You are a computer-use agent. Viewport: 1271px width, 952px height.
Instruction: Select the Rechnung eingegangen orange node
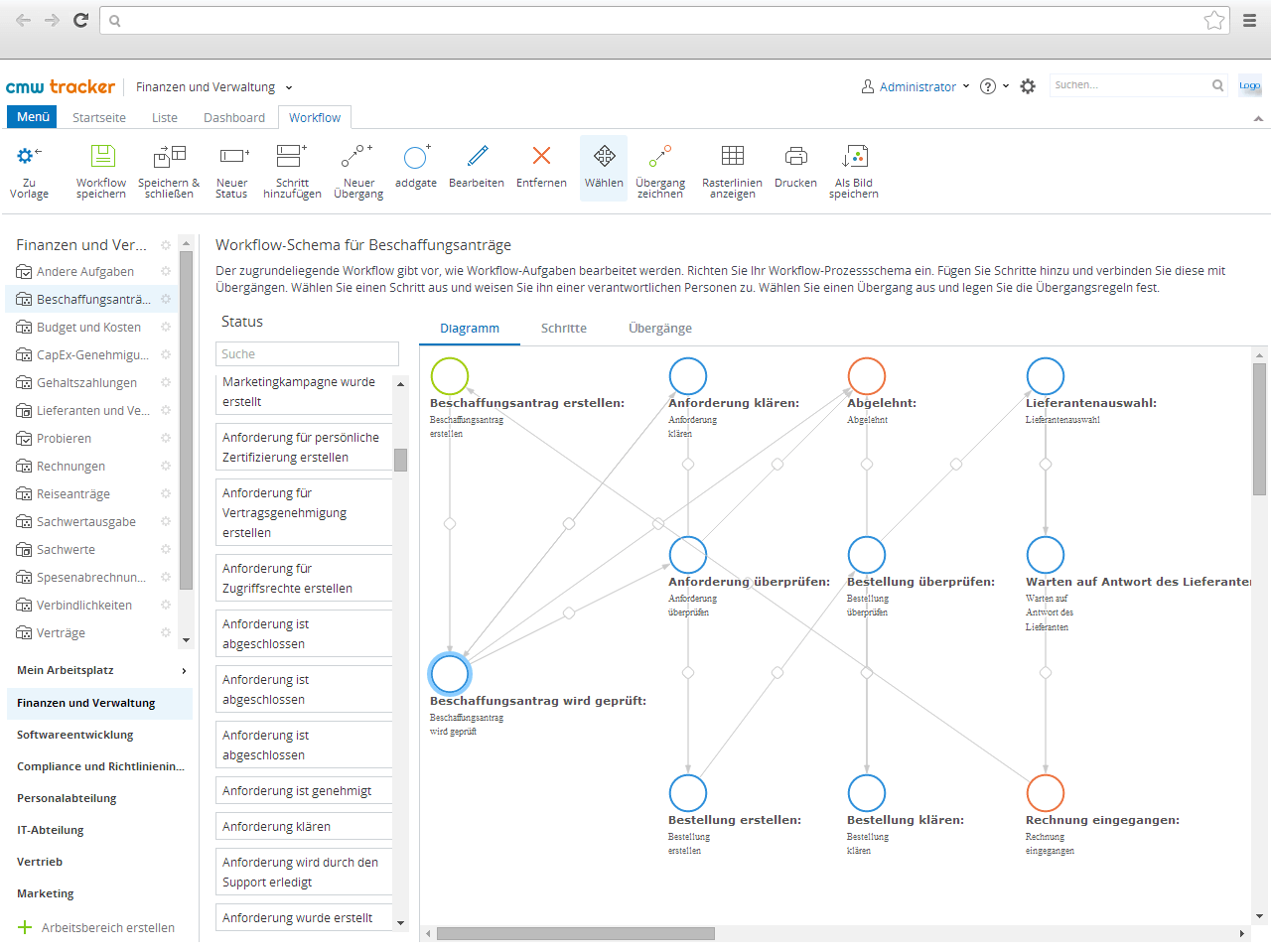[x=1046, y=793]
